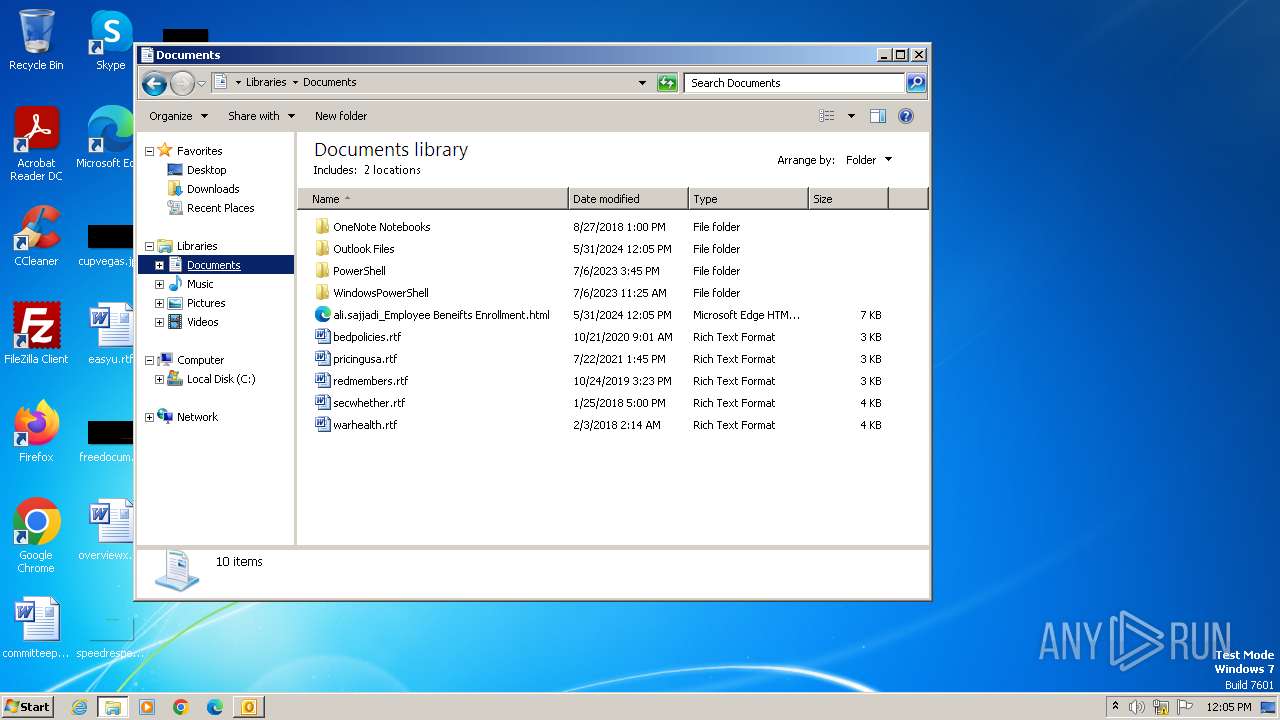Open FileZilla Client desktop shortcut
The height and width of the screenshot is (720, 1280).
(36, 334)
